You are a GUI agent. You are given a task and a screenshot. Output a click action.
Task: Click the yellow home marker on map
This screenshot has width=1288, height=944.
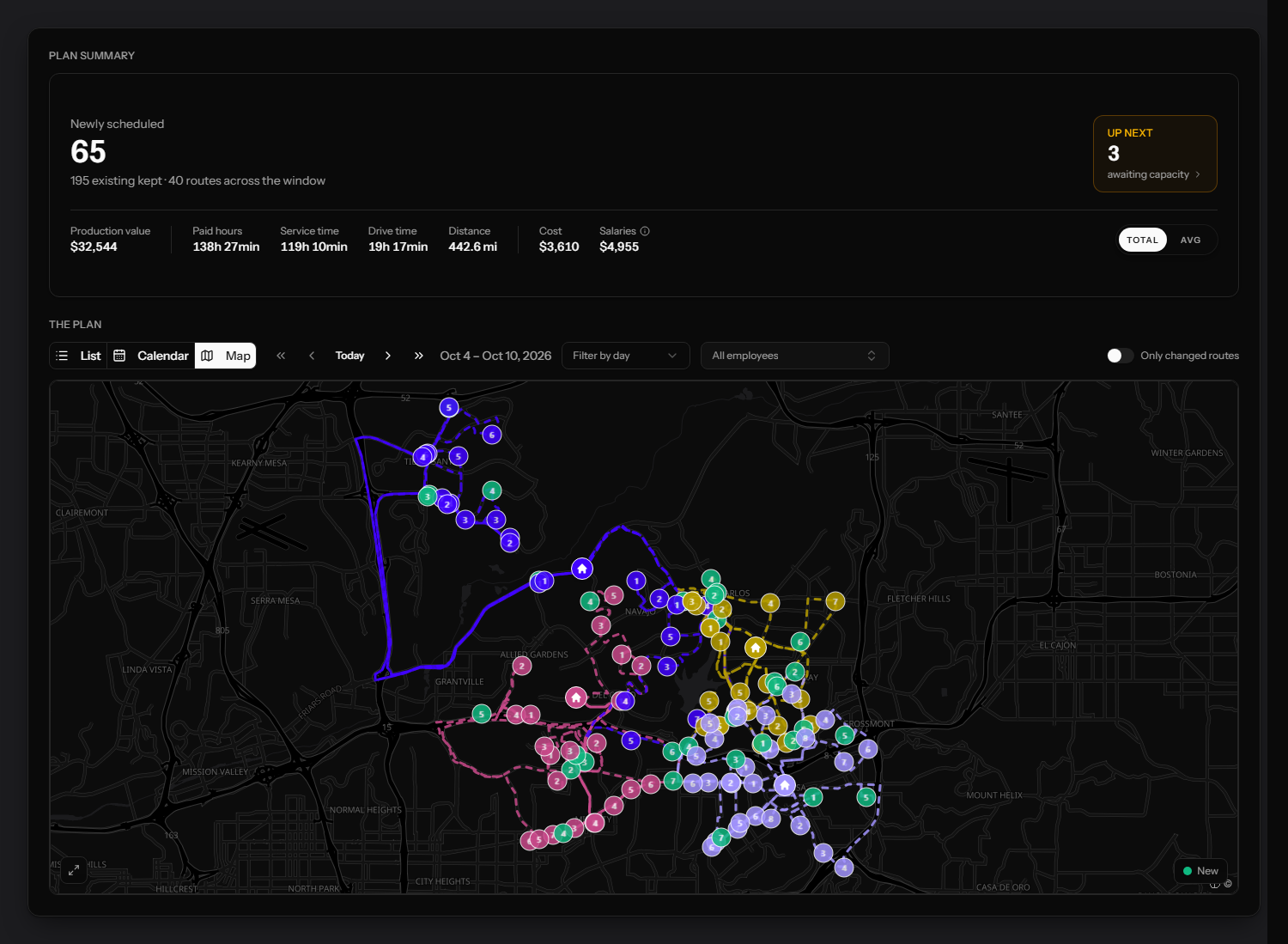pos(756,648)
